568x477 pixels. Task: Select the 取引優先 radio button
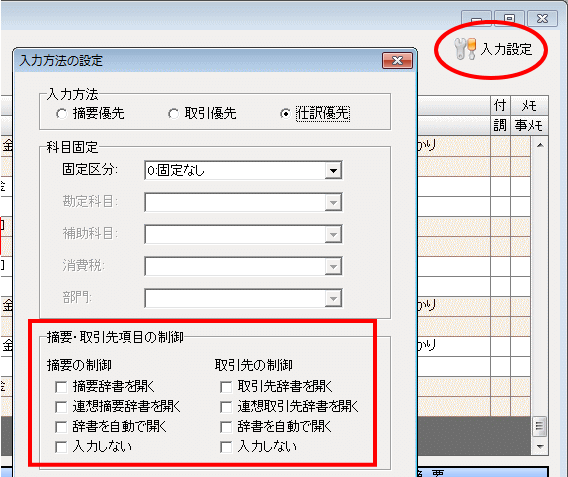coord(173,114)
